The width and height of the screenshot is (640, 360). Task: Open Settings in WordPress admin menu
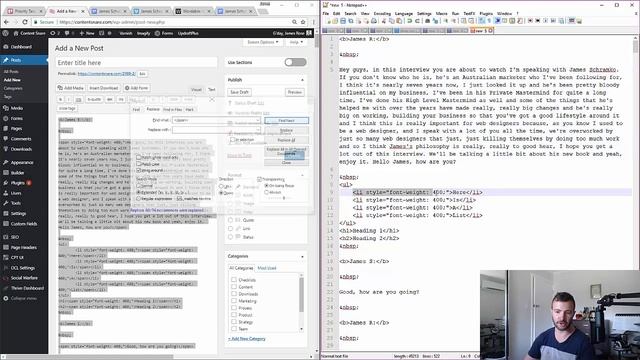[x=18, y=213]
